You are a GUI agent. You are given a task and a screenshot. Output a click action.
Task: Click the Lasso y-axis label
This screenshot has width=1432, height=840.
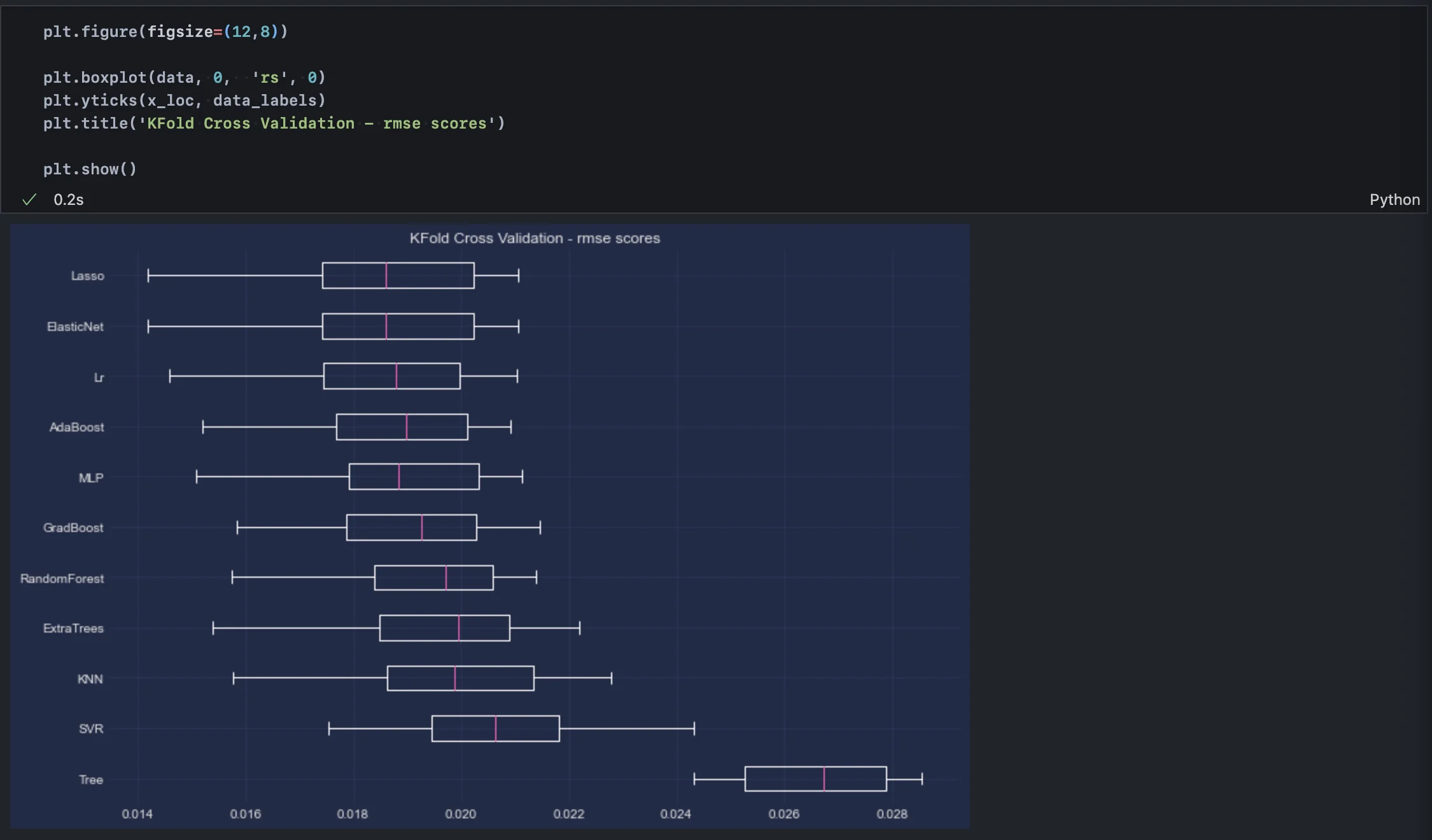point(87,276)
